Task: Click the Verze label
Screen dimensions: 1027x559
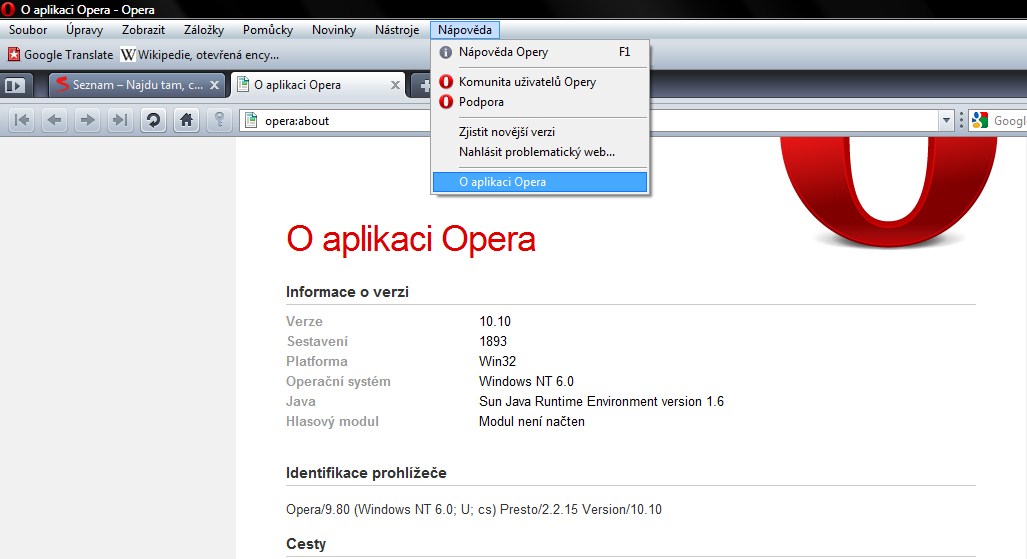Action: tap(304, 322)
